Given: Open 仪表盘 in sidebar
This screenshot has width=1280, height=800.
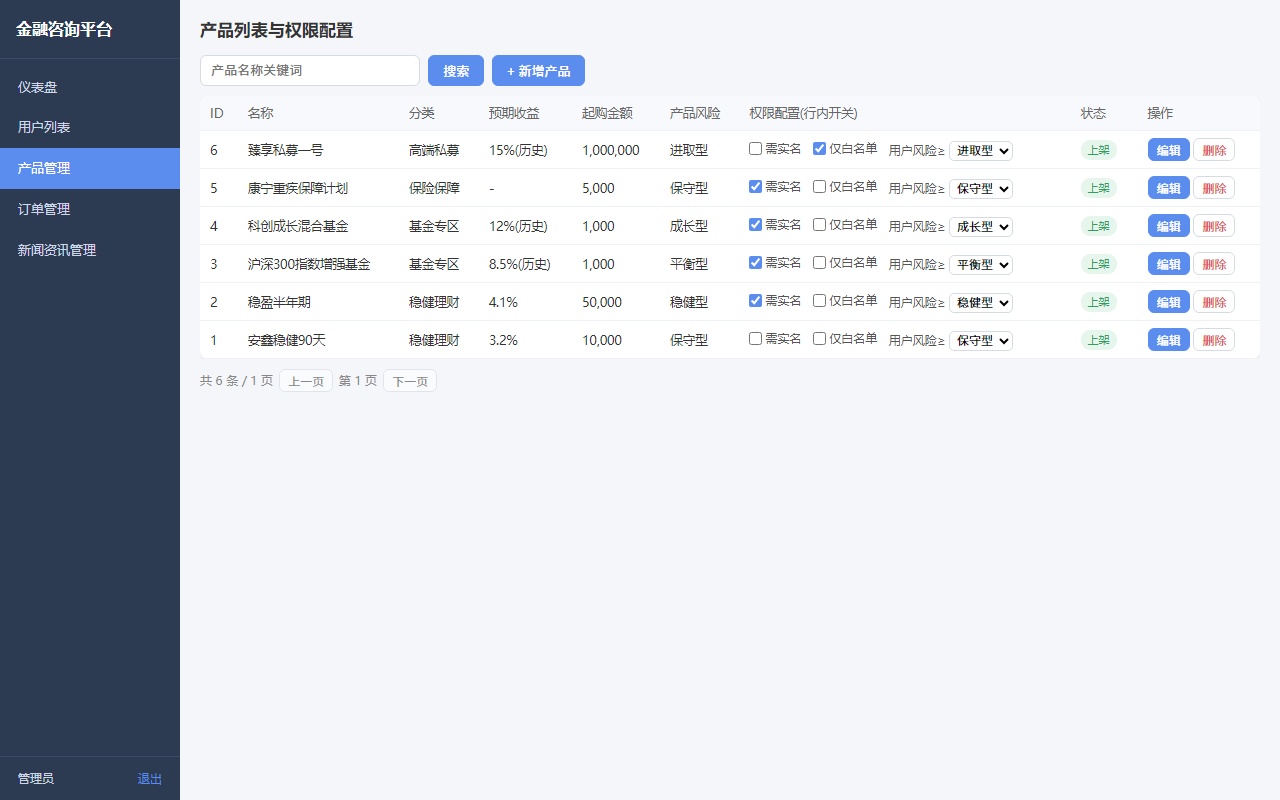Looking at the screenshot, I should tap(90, 87).
